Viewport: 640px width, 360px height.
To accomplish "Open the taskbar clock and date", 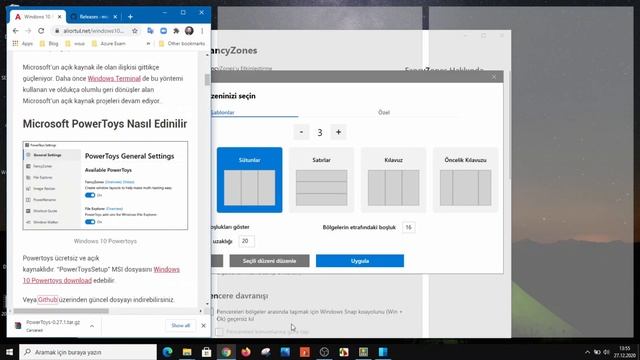I will 625,352.
